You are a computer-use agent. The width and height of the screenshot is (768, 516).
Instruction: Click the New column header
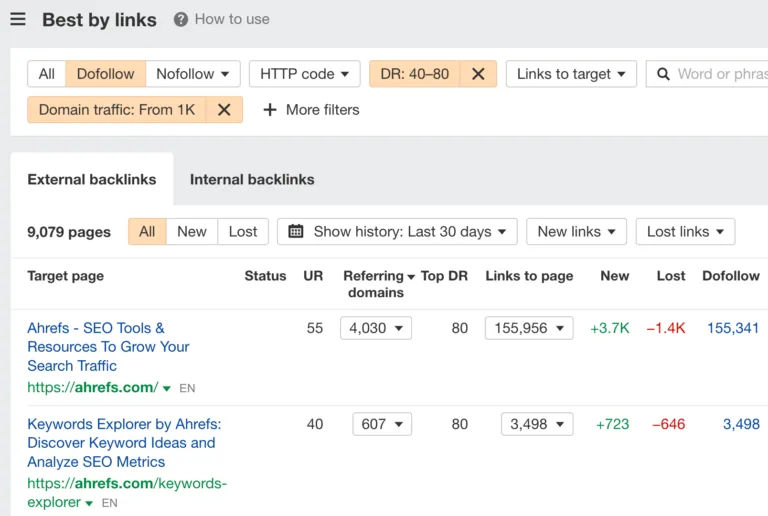point(615,276)
